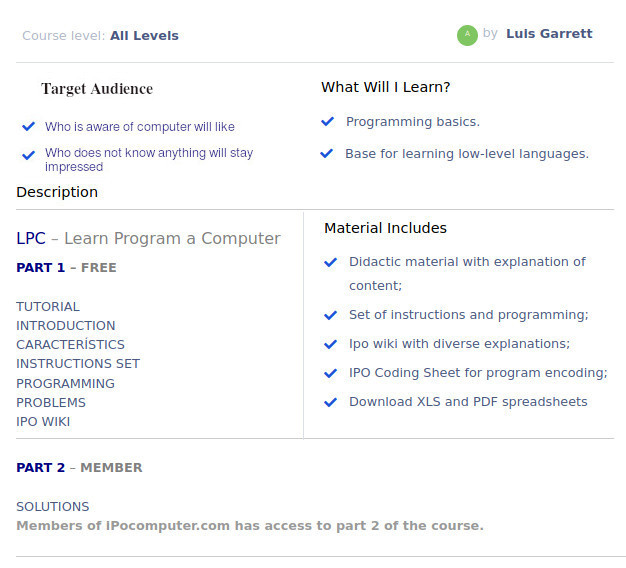Select the SOLUTIONS entry
This screenshot has height=568, width=626.
click(x=53, y=507)
